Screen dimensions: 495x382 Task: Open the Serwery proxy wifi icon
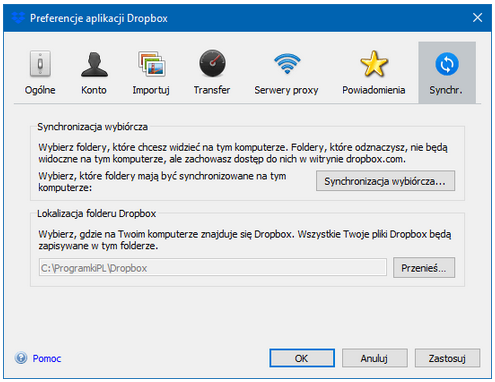[287, 64]
